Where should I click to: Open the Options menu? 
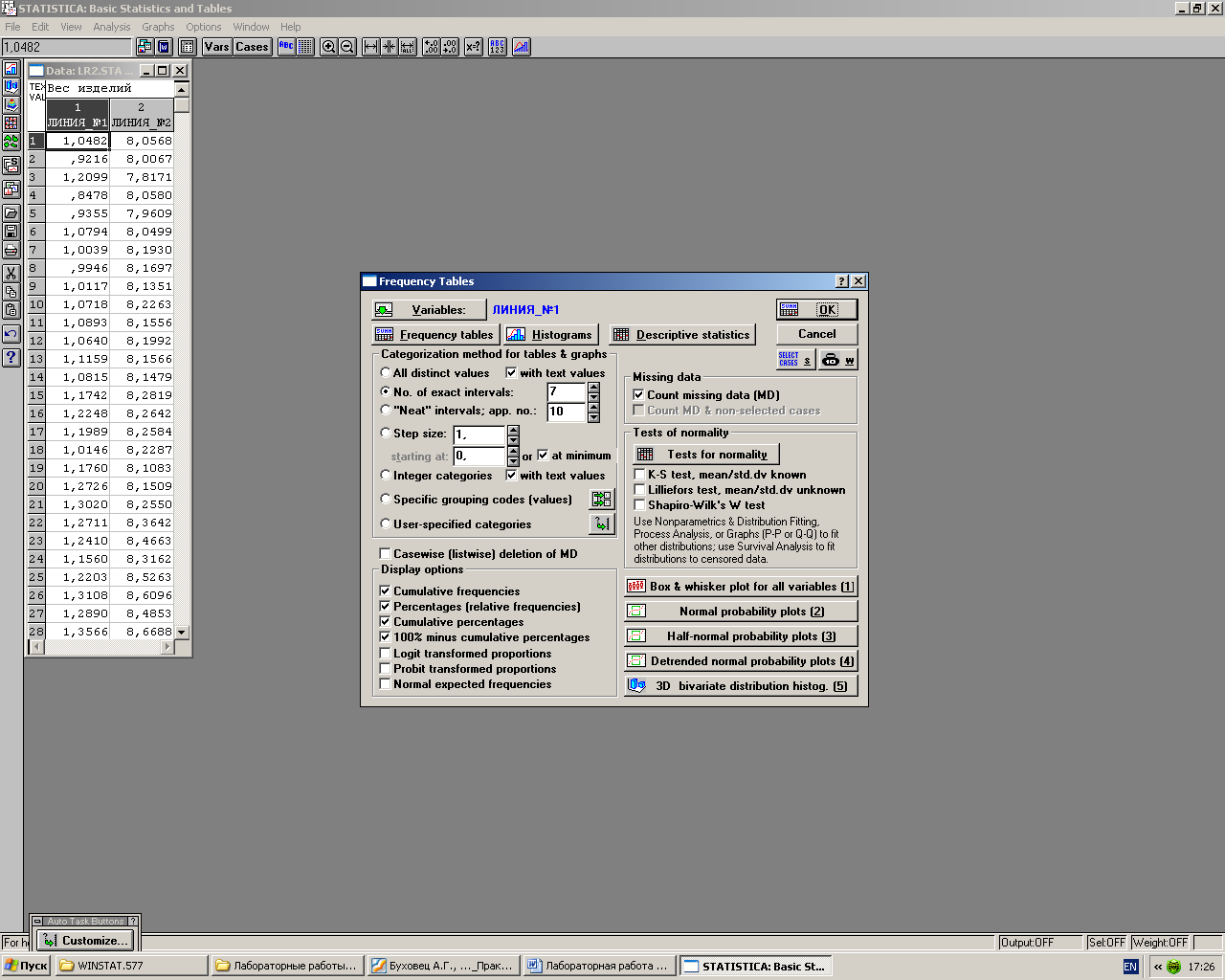[x=203, y=27]
